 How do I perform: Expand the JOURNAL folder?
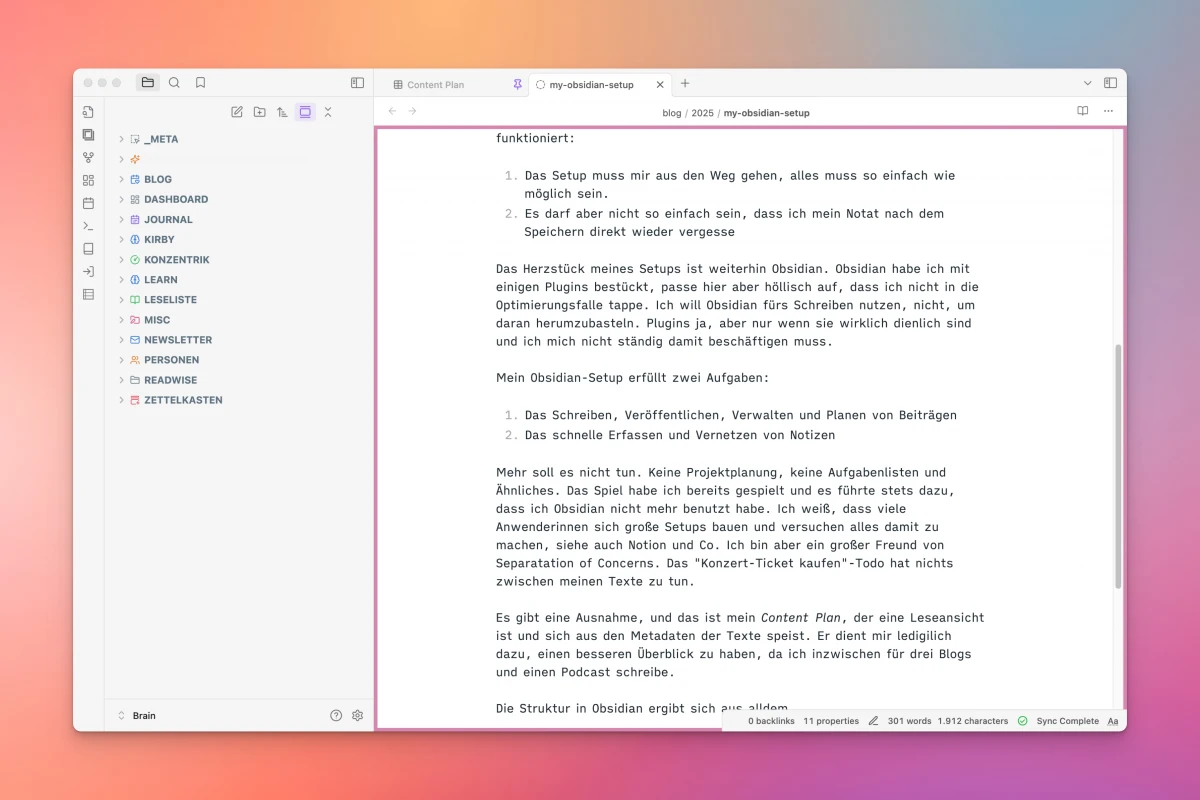122,219
